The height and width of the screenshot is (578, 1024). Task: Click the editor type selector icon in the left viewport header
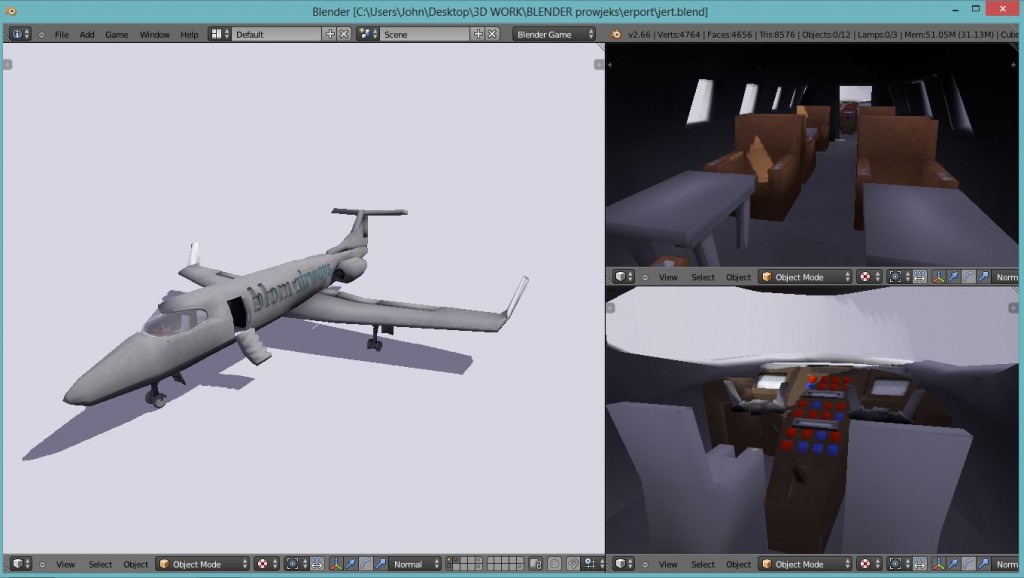click(x=18, y=563)
